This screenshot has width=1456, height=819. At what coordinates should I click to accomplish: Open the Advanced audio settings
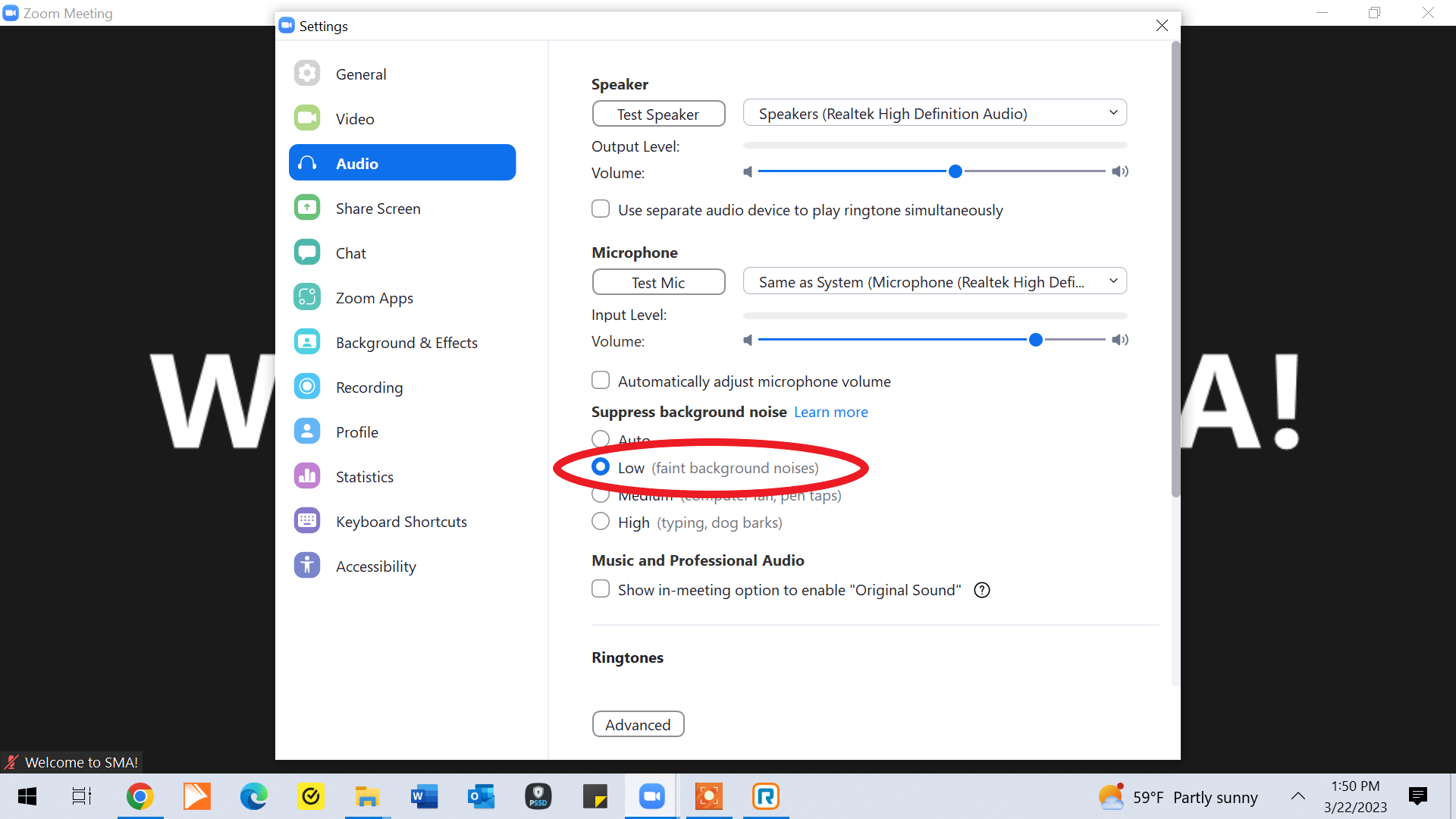pos(638,724)
